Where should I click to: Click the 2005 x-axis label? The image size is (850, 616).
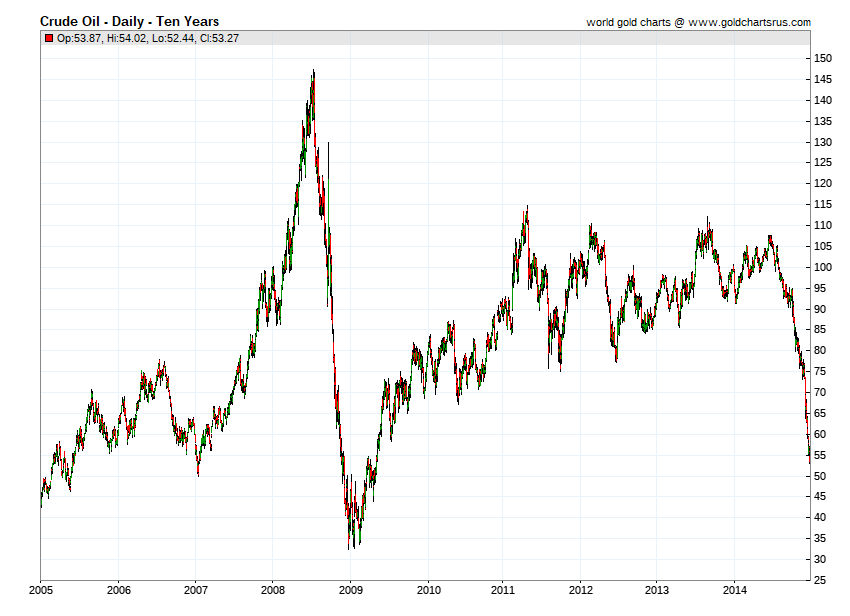pos(41,590)
